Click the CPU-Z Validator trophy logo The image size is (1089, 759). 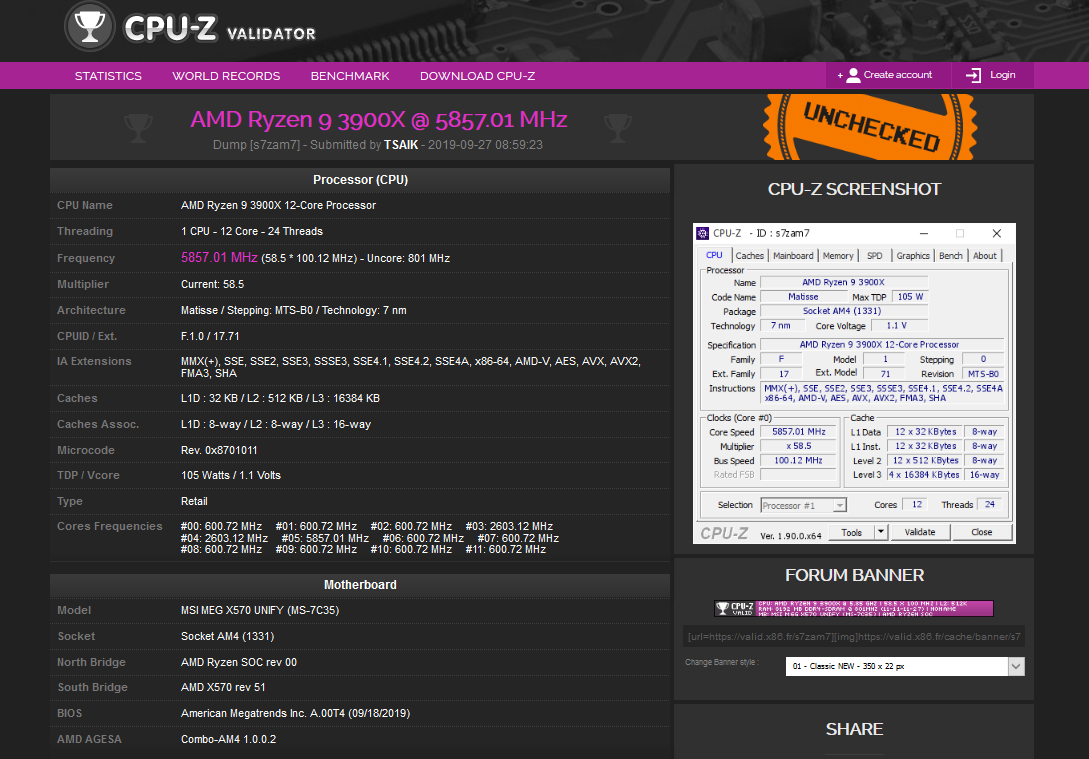(89, 27)
